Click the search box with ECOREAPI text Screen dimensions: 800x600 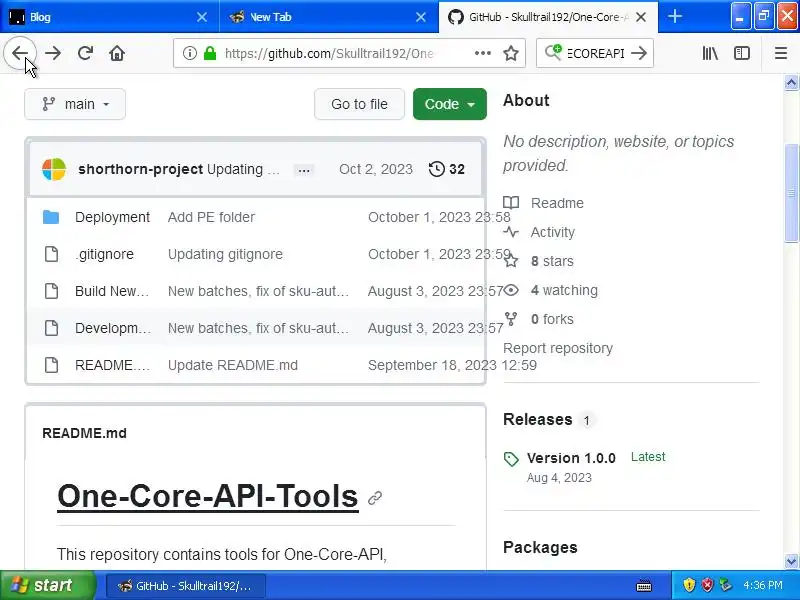point(596,53)
